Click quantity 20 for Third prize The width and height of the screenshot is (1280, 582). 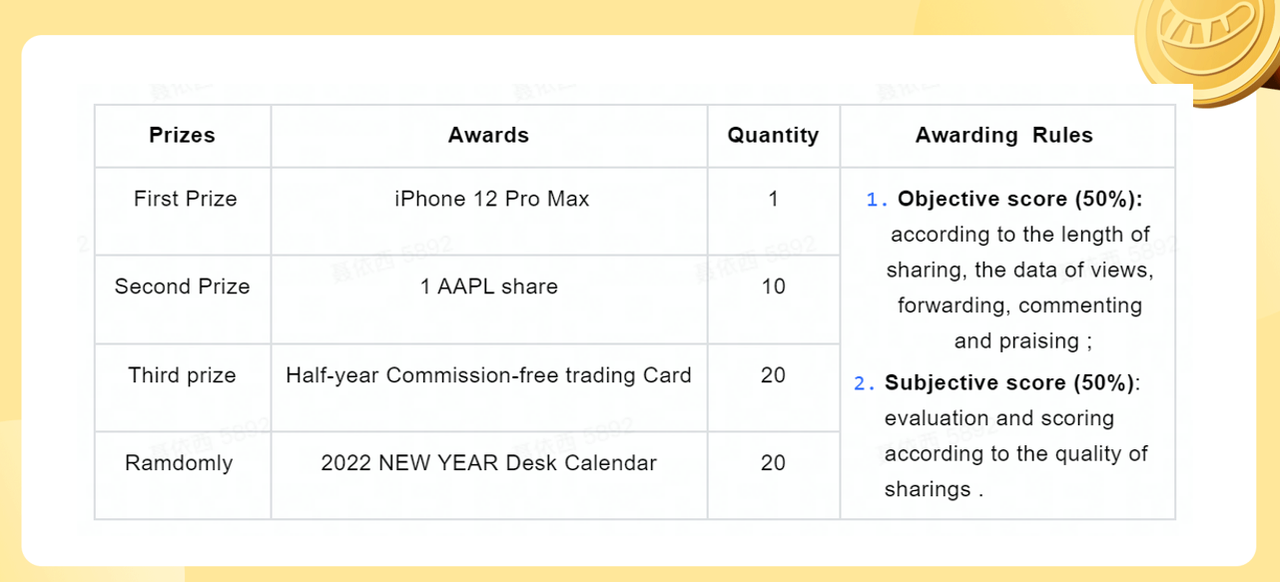point(773,376)
